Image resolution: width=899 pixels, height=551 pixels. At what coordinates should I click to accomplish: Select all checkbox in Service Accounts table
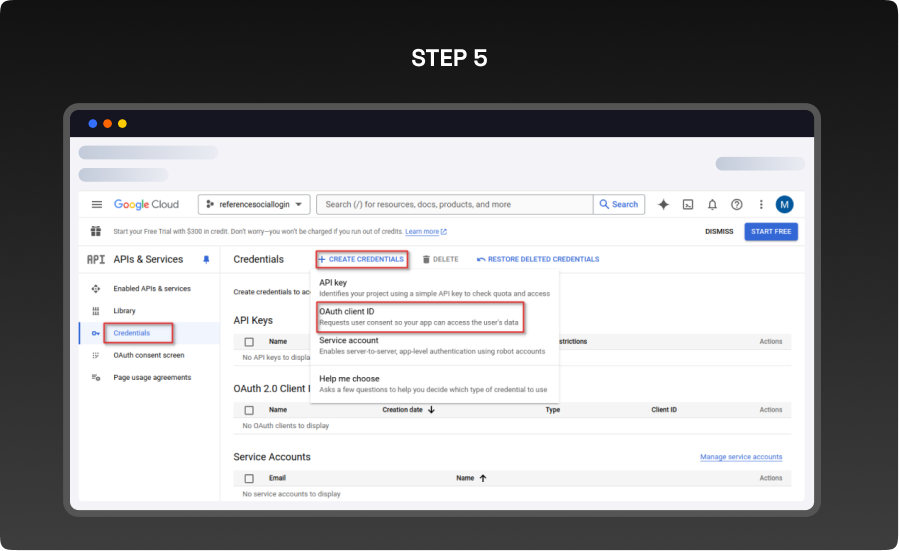click(x=249, y=478)
